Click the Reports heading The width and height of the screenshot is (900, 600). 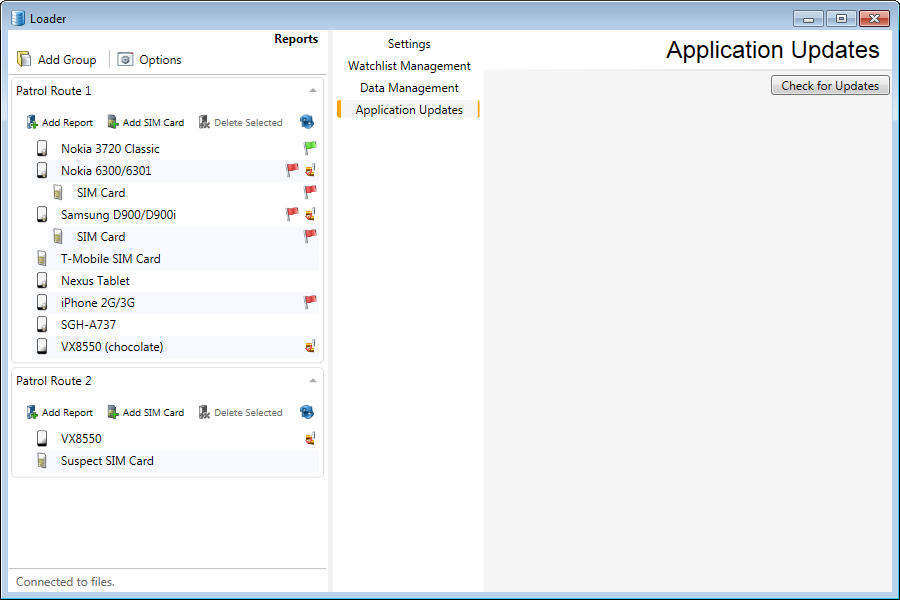(x=296, y=39)
